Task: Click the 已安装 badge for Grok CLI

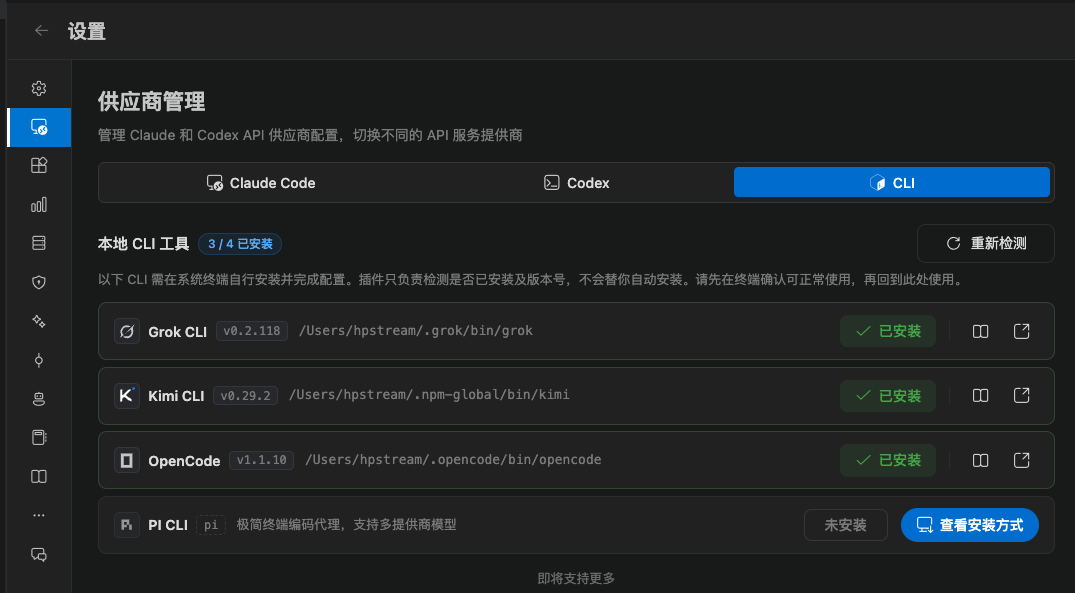Action: point(888,331)
